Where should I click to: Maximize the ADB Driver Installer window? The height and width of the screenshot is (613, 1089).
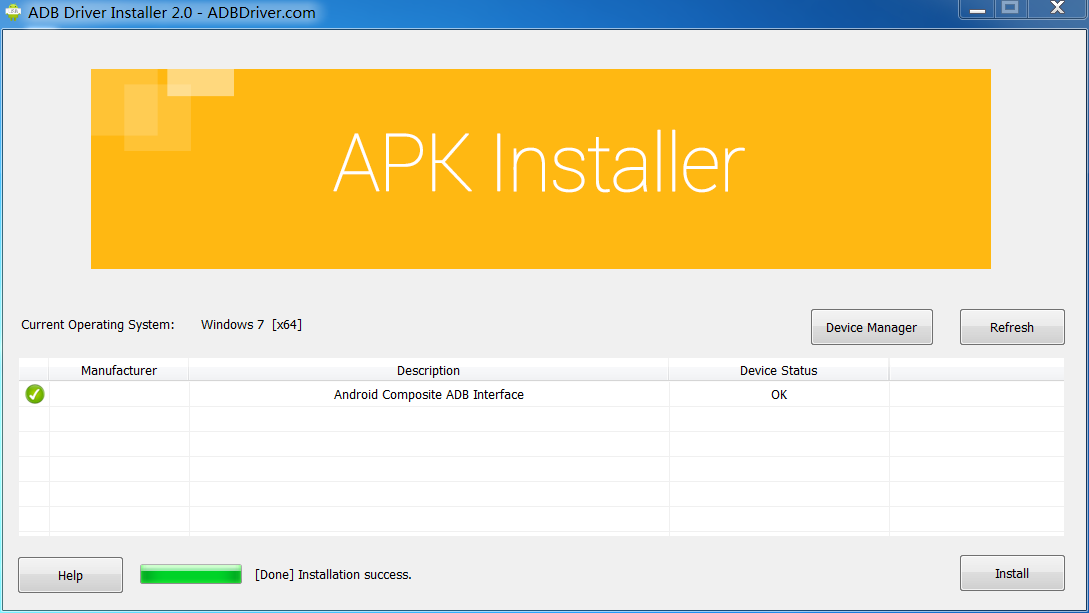[1010, 9]
